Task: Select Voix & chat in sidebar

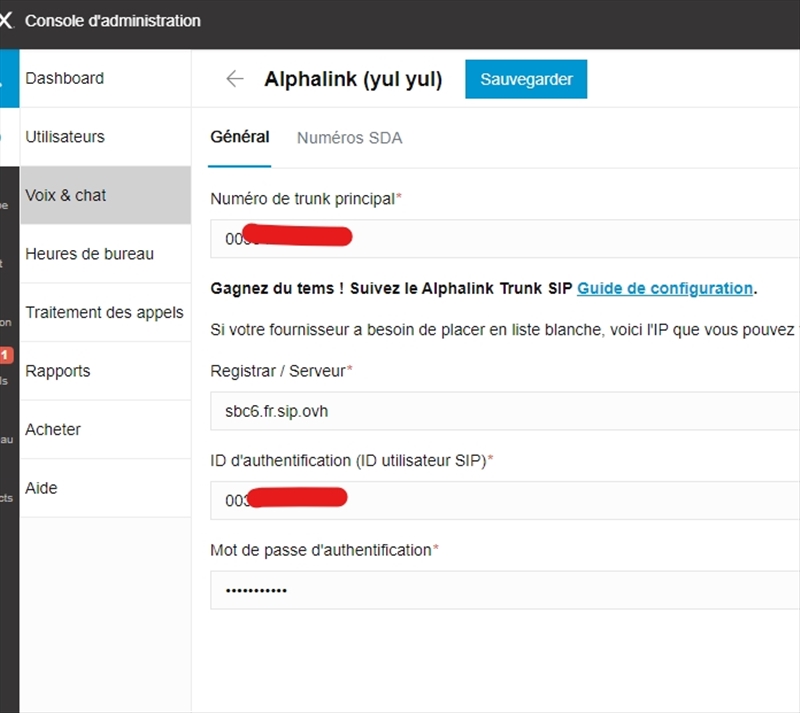Action: tap(66, 195)
